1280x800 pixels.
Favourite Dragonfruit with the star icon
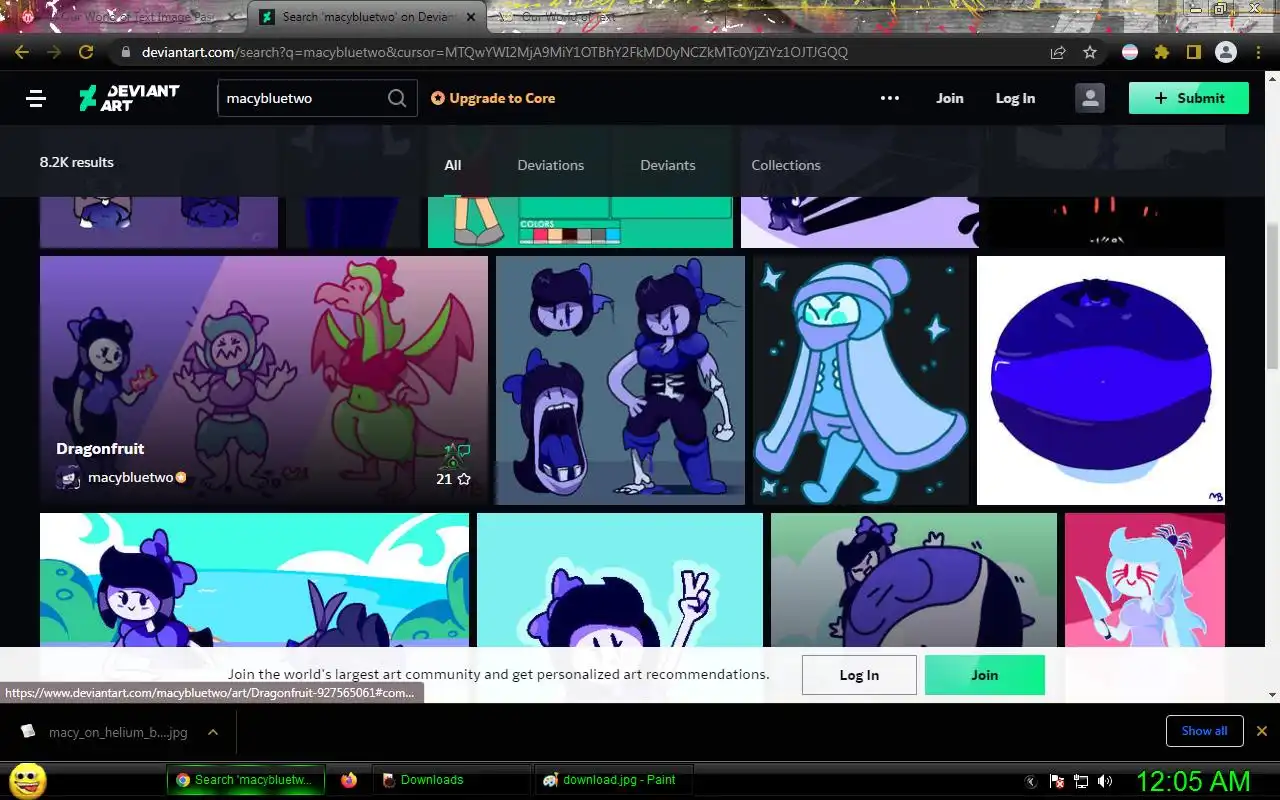click(463, 479)
